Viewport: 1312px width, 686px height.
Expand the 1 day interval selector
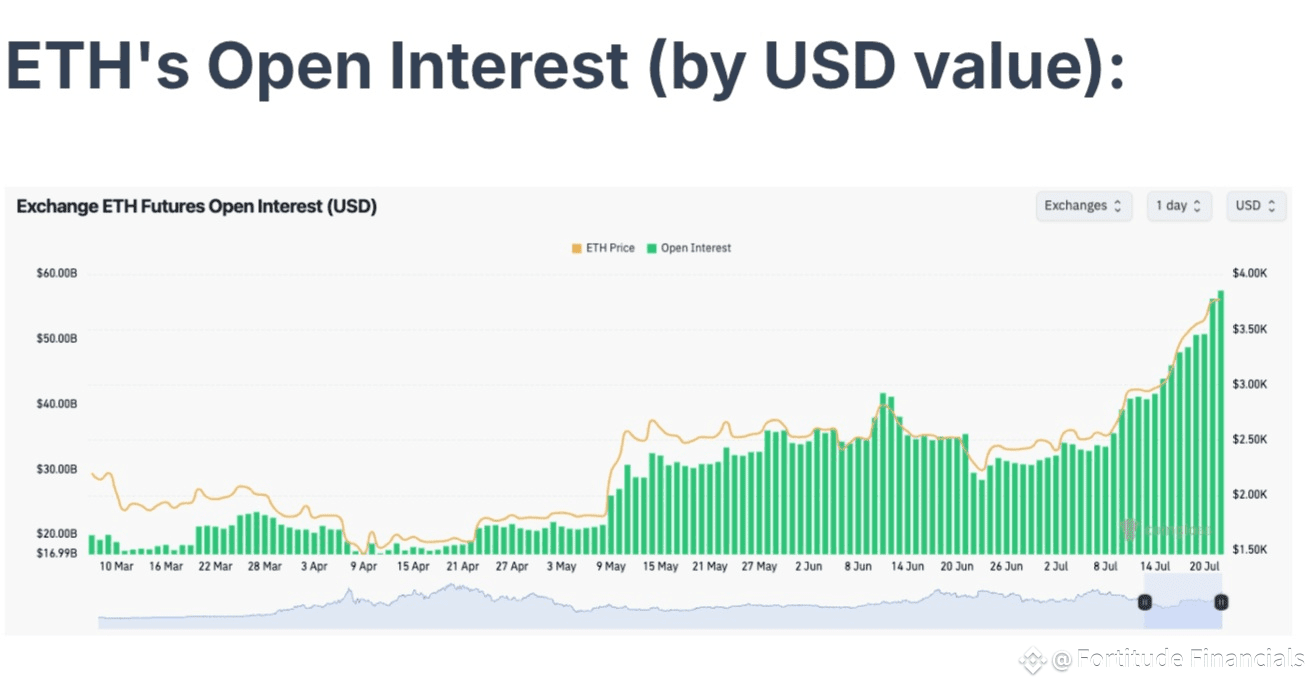click(1179, 206)
